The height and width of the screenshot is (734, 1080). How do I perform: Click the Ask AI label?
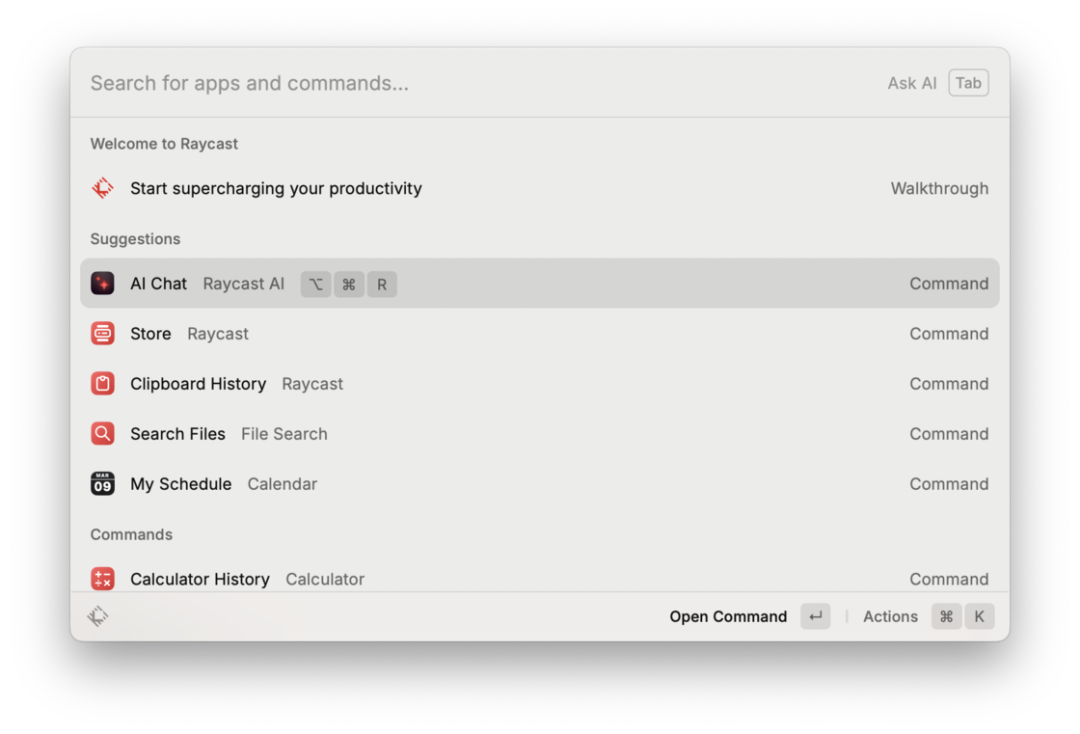pyautogui.click(x=912, y=83)
